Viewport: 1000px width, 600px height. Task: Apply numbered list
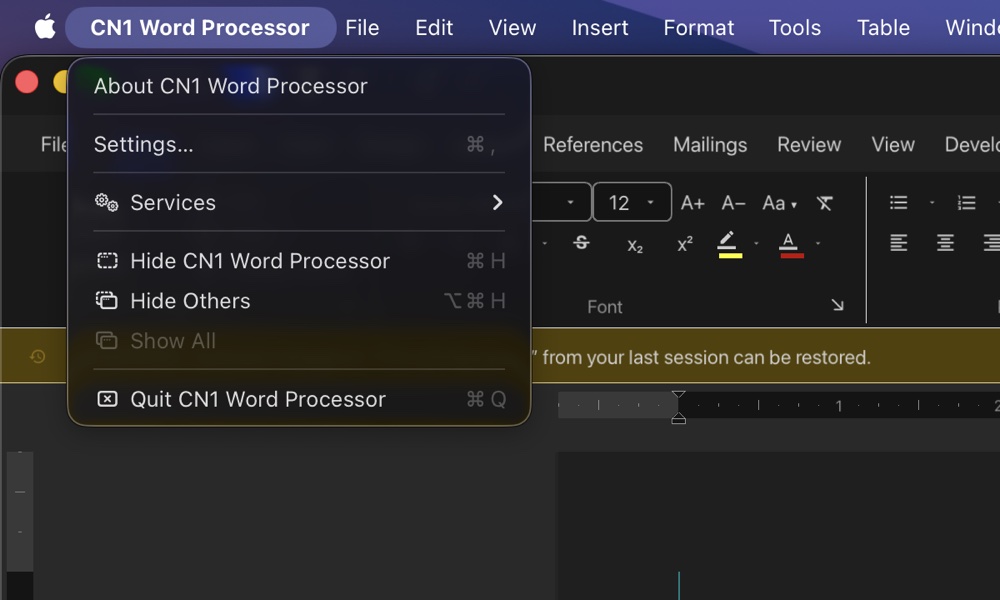coord(966,203)
